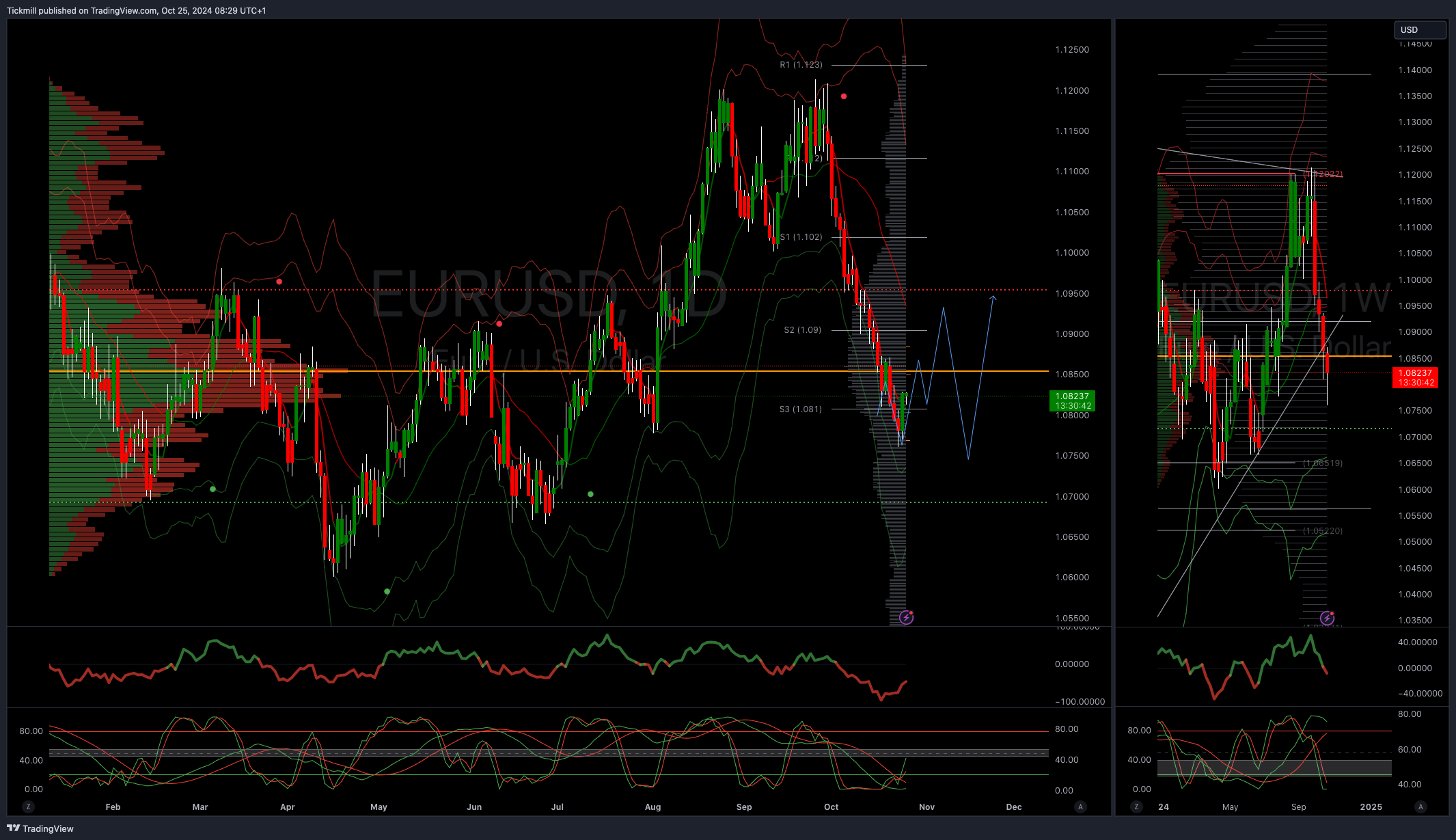Select the orange horizontal line at 1.08500
The image size is (1456, 840).
click(x=549, y=371)
